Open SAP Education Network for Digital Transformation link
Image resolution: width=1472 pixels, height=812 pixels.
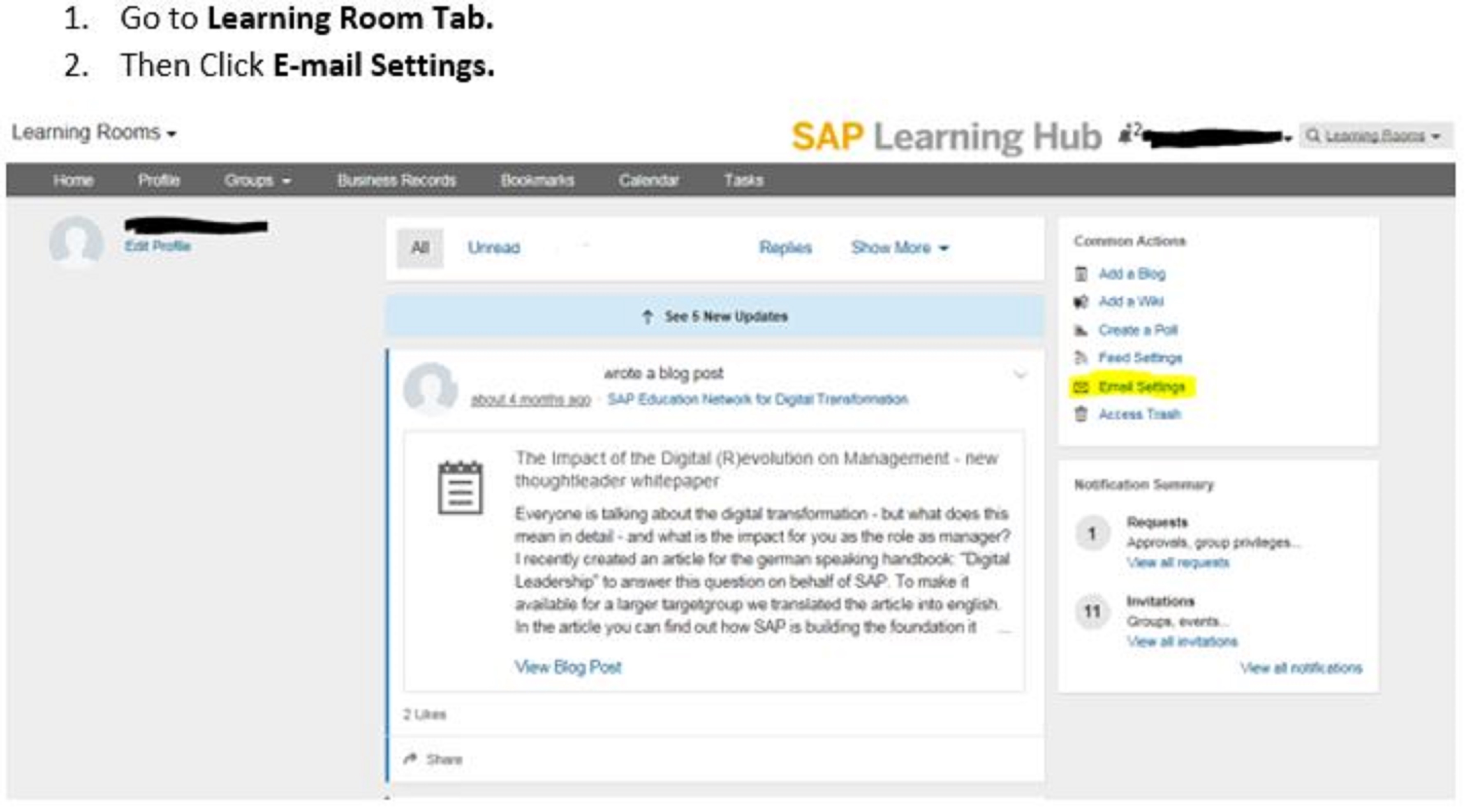click(758, 400)
